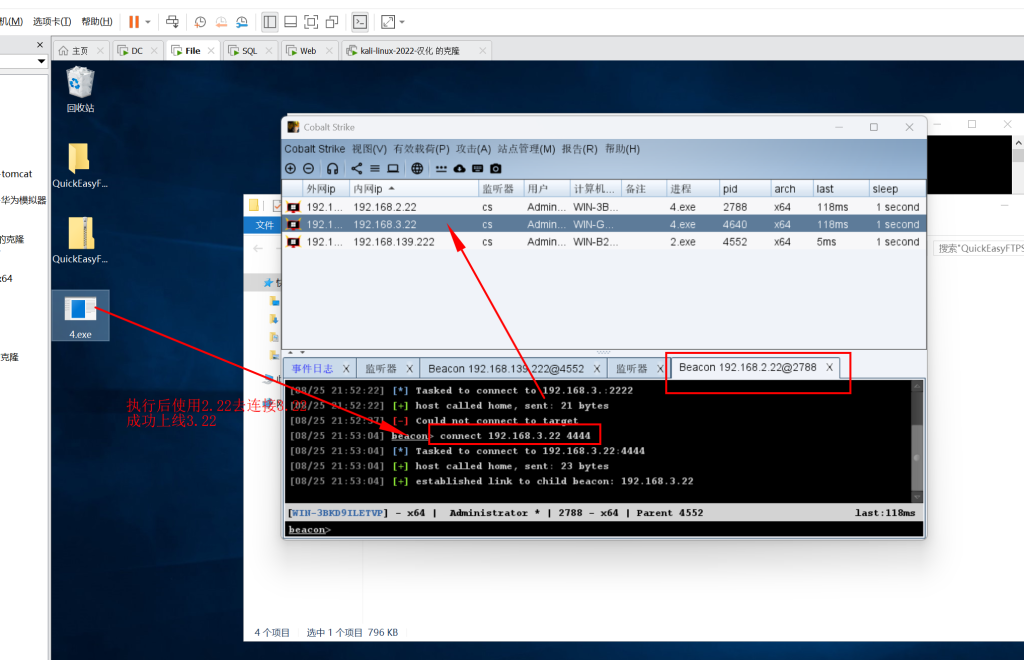Open the 报告(R) menu

(x=579, y=149)
